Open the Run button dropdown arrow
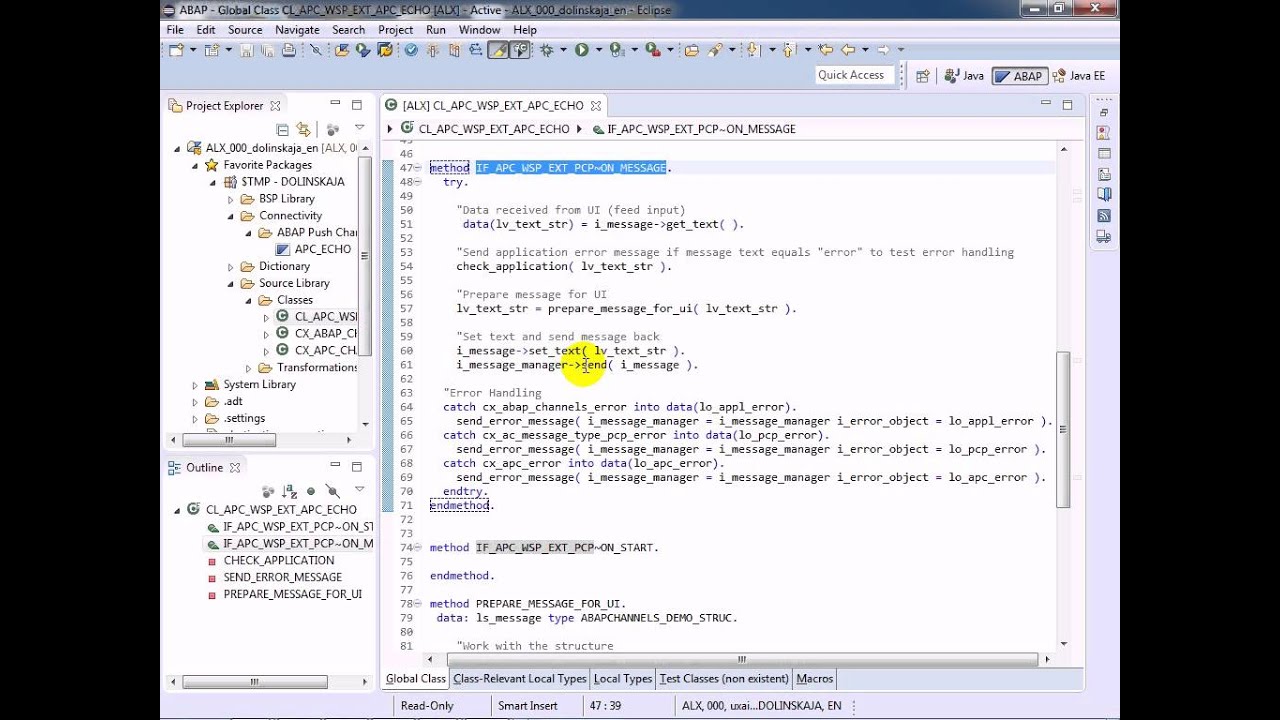Viewport: 1280px width, 720px height. click(x=598, y=50)
